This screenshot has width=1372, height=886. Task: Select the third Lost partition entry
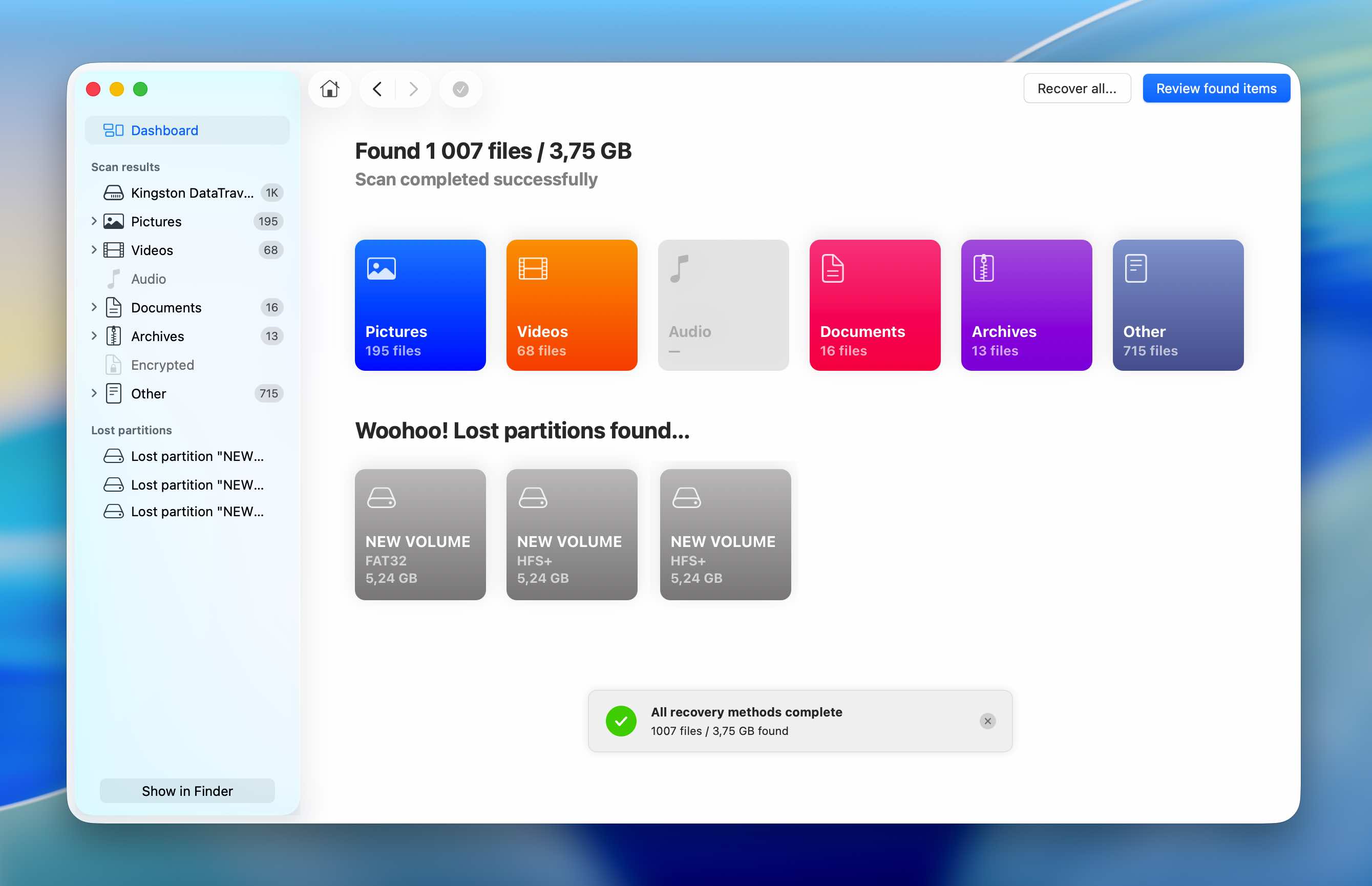pos(187,512)
